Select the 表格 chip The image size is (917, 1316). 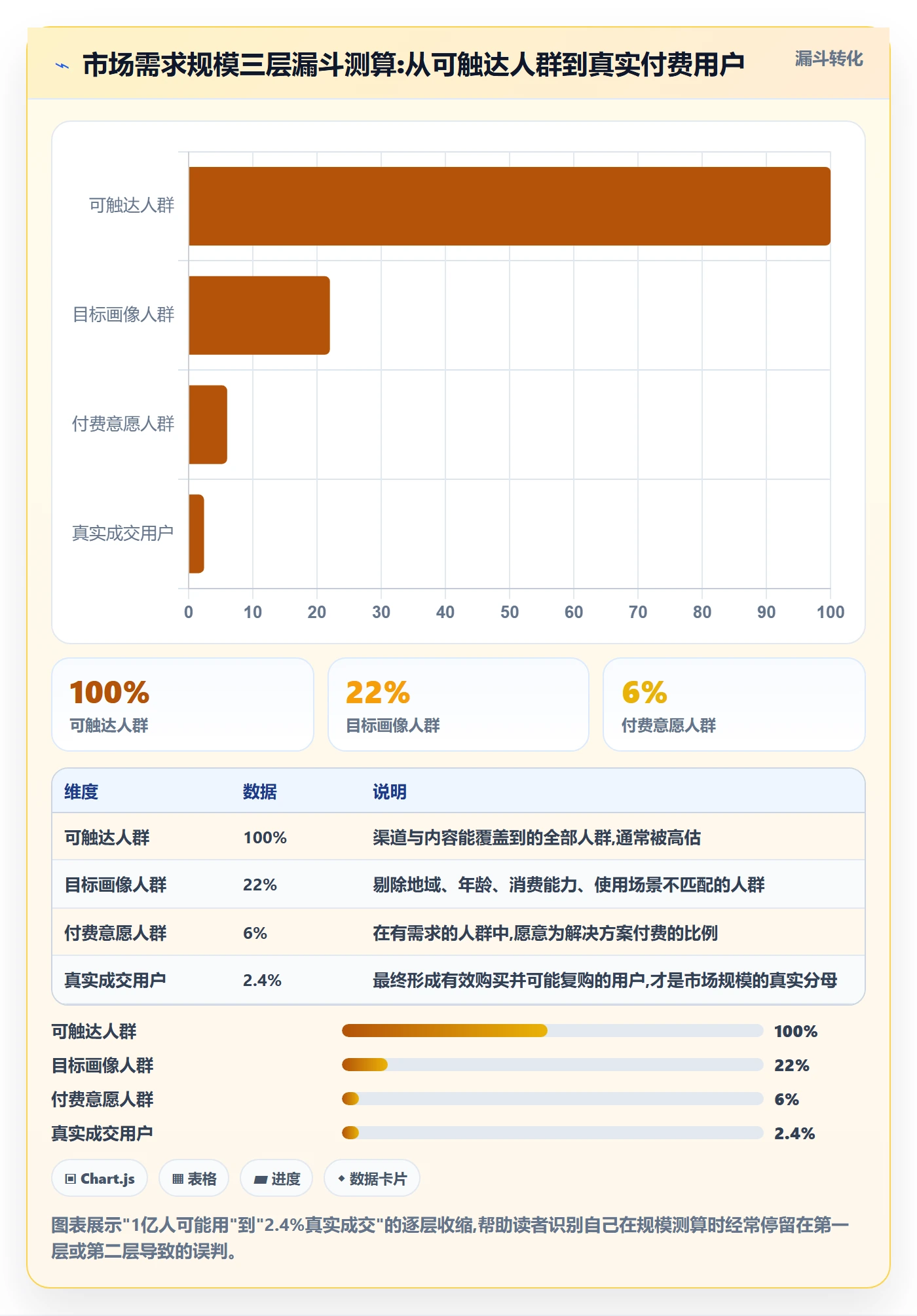point(194,1179)
